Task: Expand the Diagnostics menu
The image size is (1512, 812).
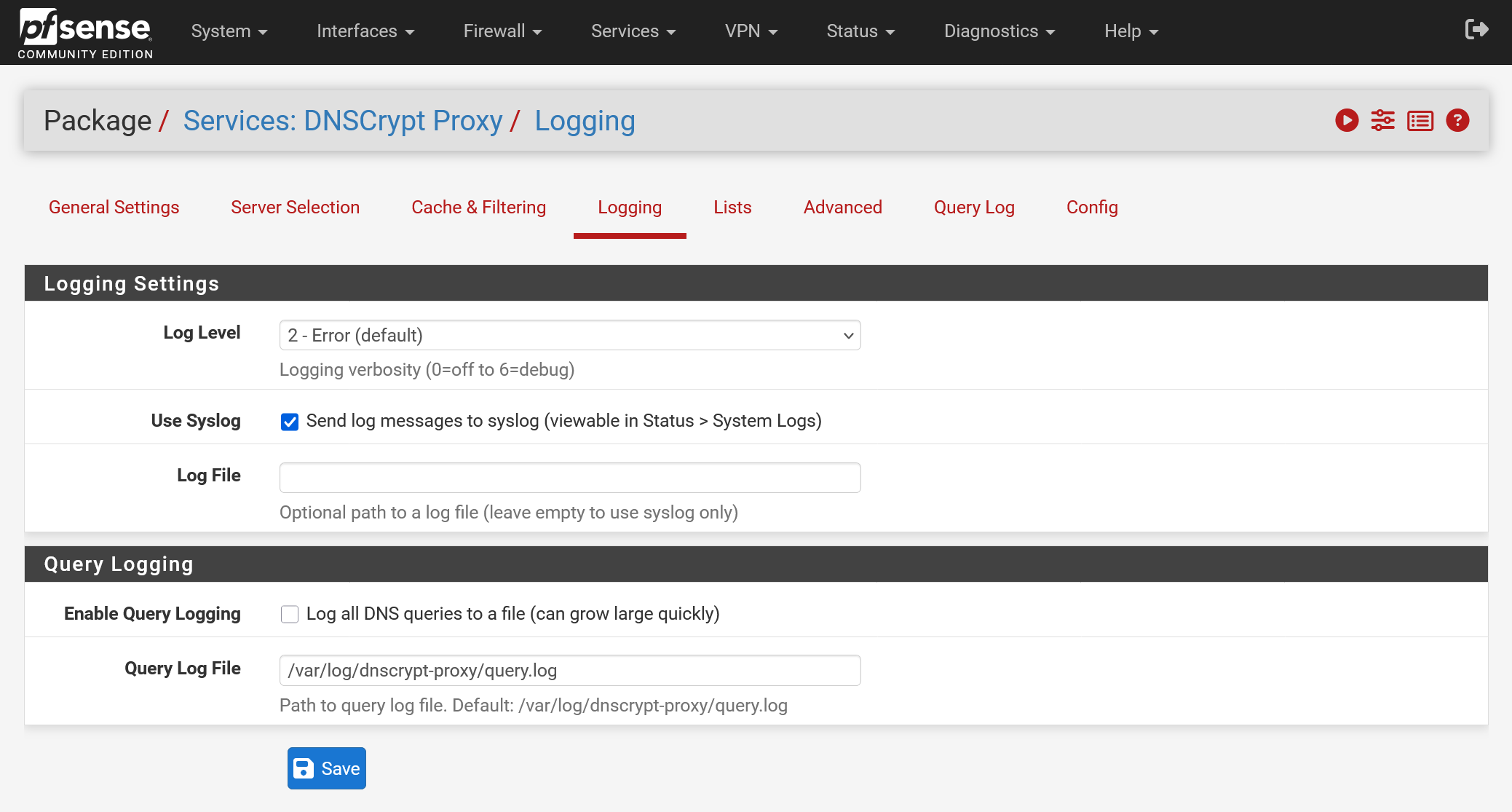Action: point(1000,31)
